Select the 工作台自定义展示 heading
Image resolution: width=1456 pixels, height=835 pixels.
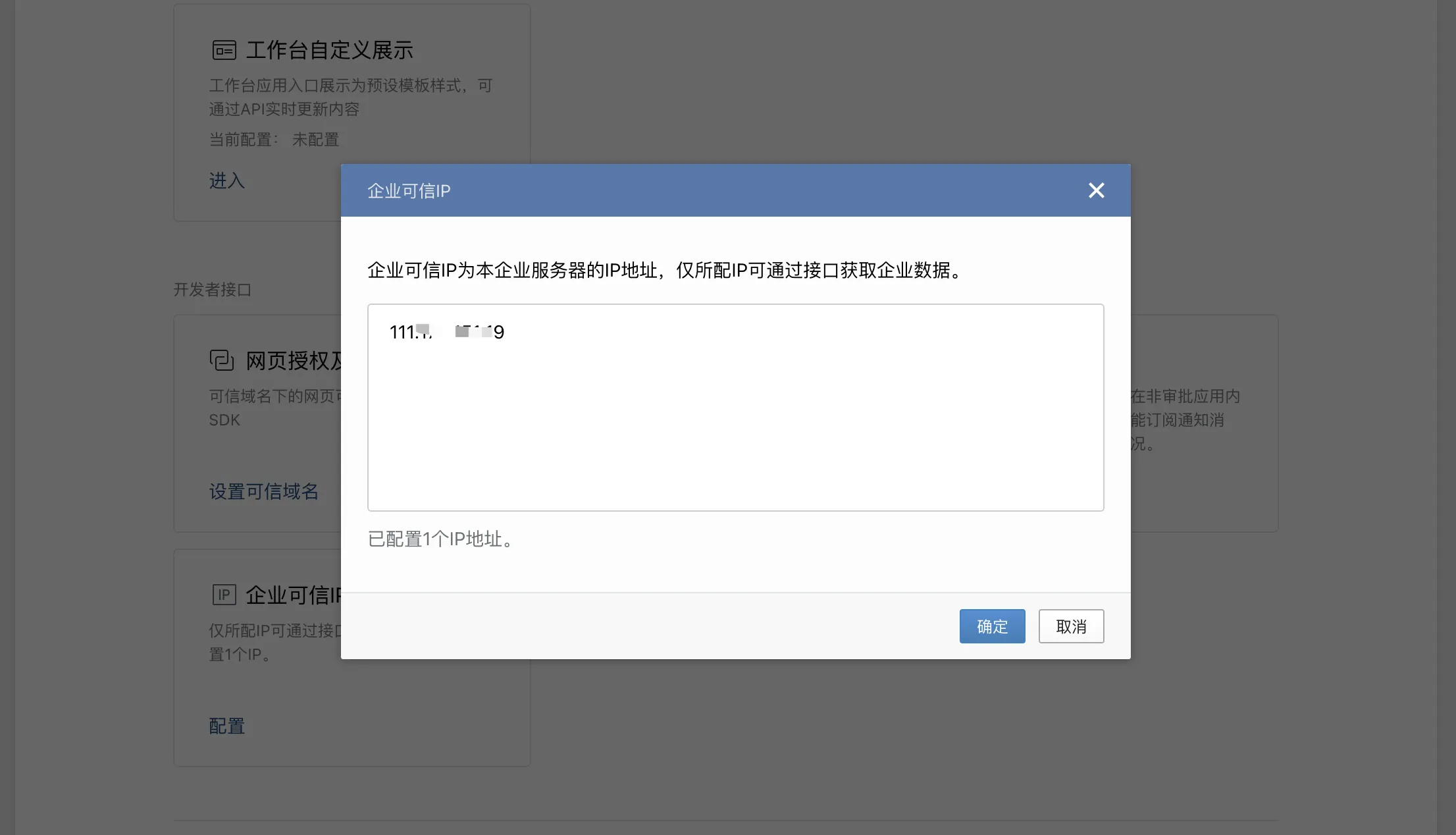click(x=330, y=50)
